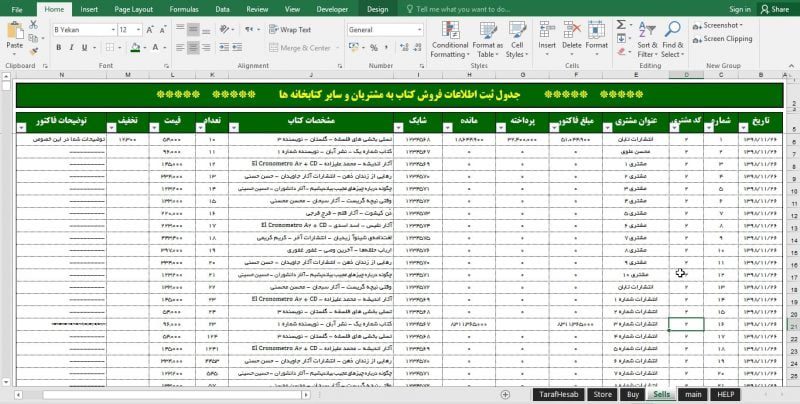The image size is (800, 404).
Task: Switch to the TarafHesab sheet
Action: [558, 394]
